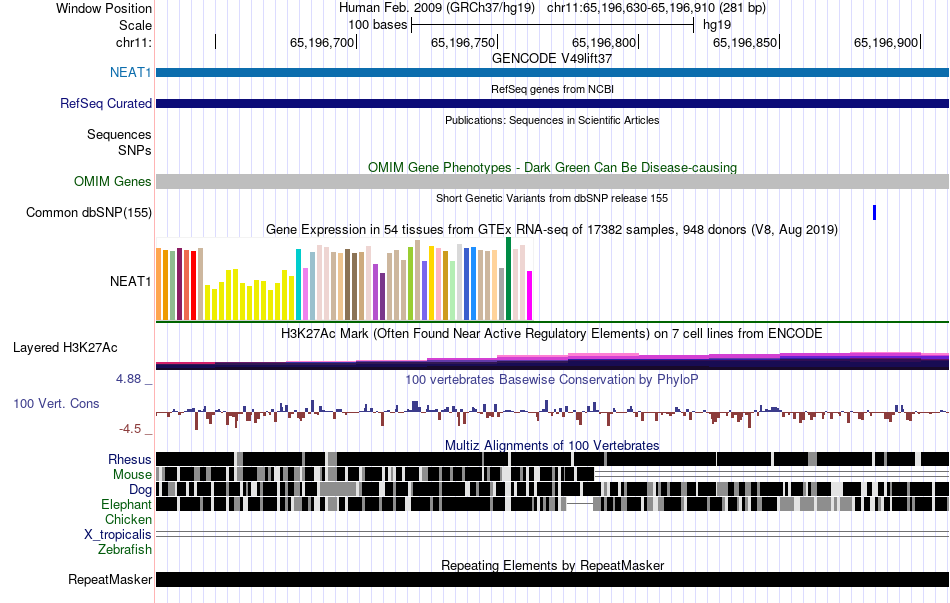This screenshot has width=950, height=603.
Task: Click the OMIM Genes track label
Action: pos(112,181)
